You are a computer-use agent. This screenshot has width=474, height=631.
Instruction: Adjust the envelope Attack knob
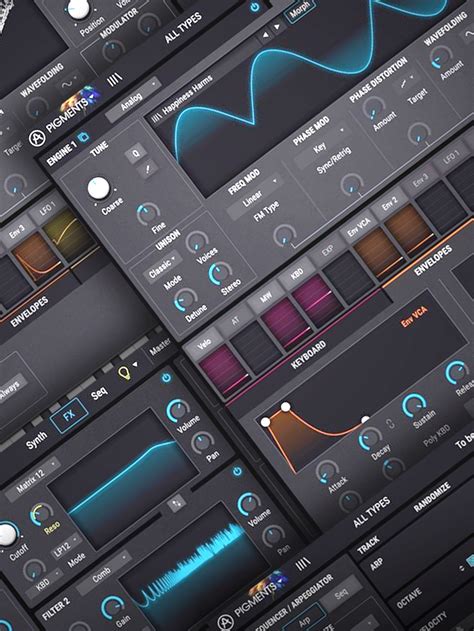(327, 471)
